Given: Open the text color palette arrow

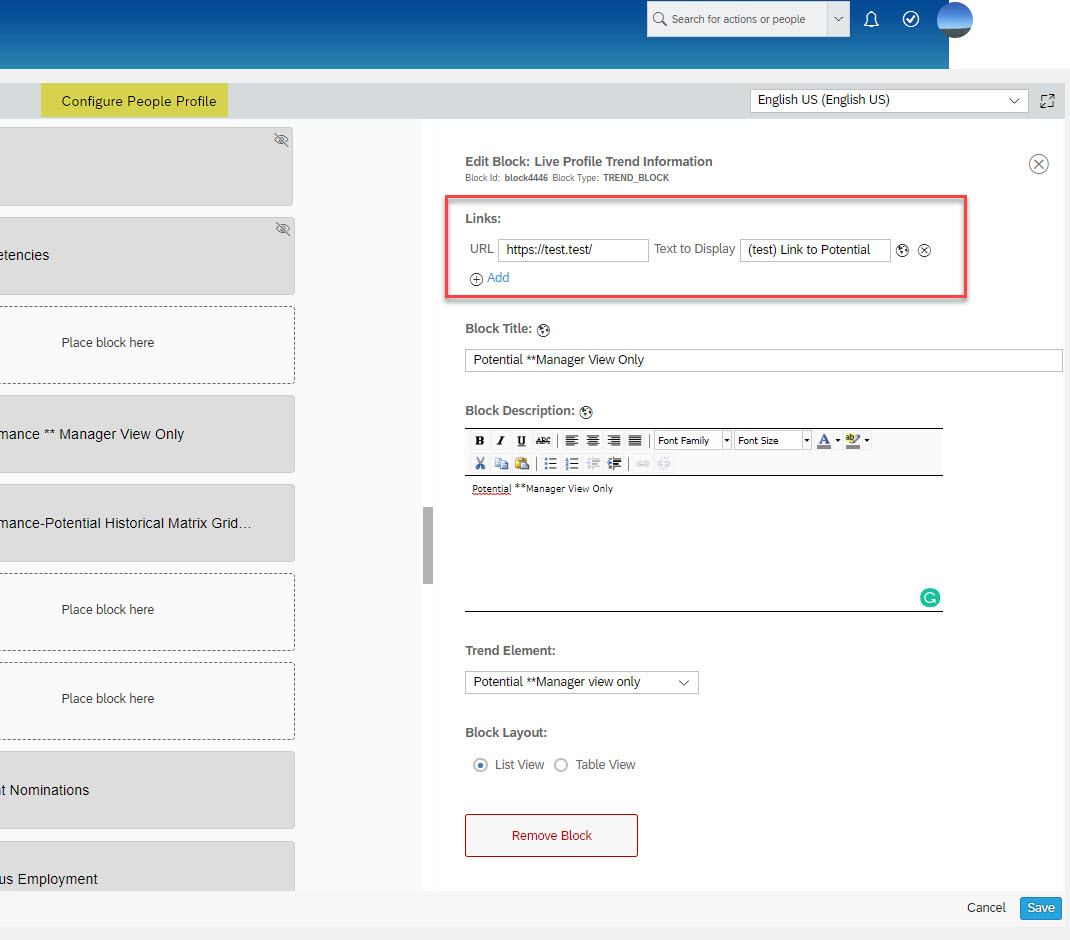Looking at the screenshot, I should [838, 441].
